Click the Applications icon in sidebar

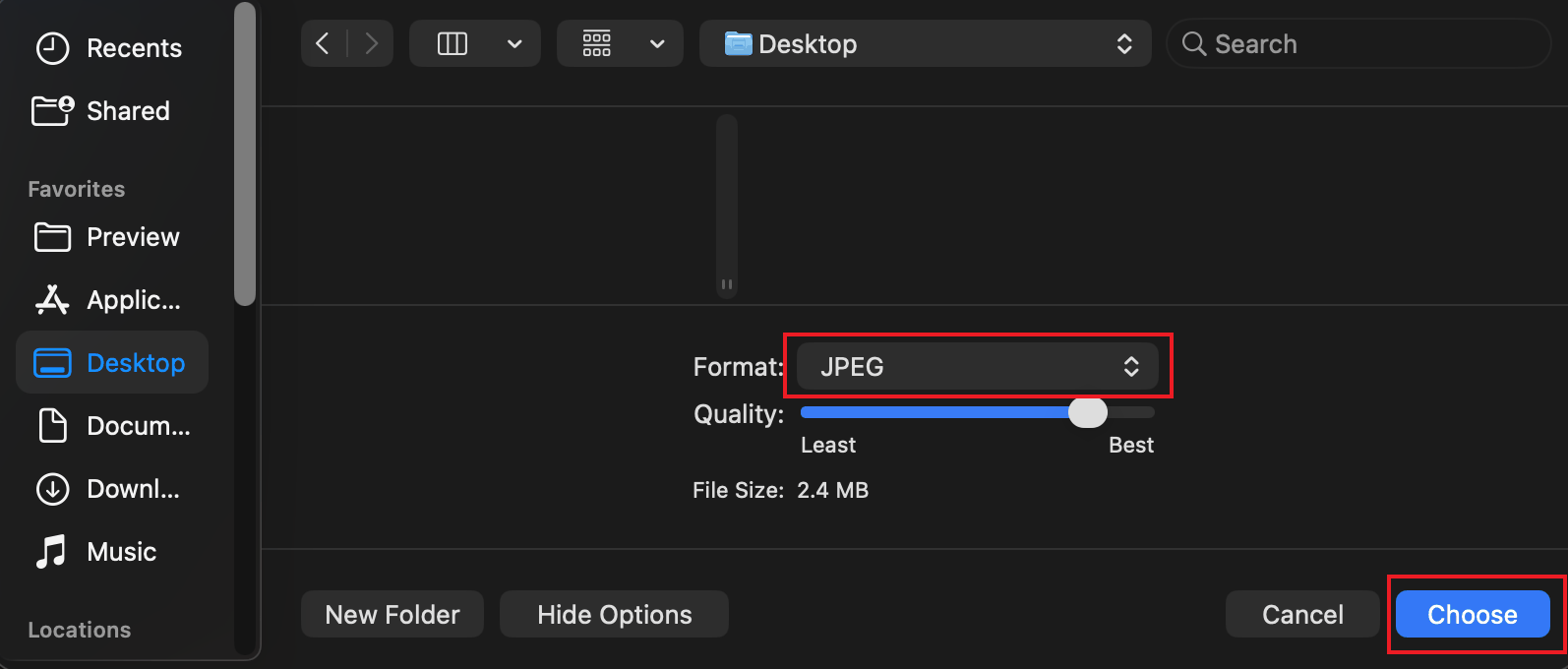tap(52, 300)
